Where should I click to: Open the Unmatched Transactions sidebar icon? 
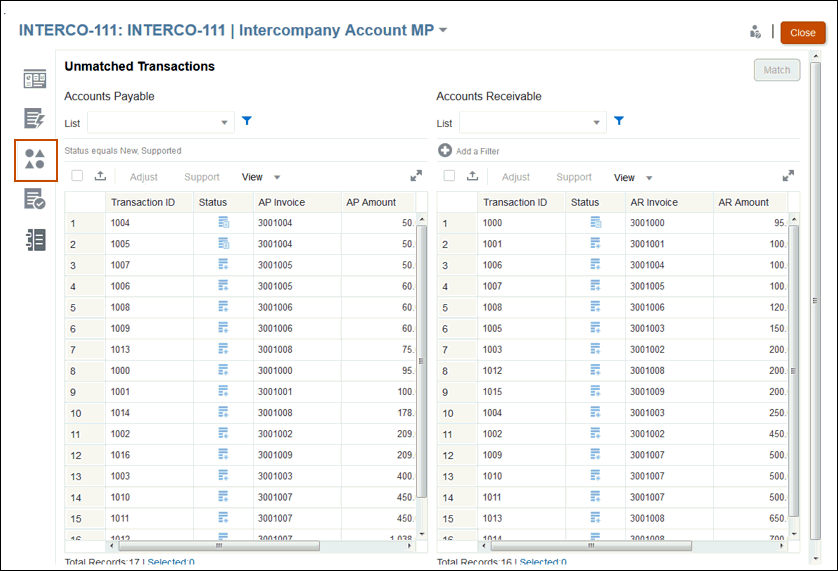click(35, 160)
